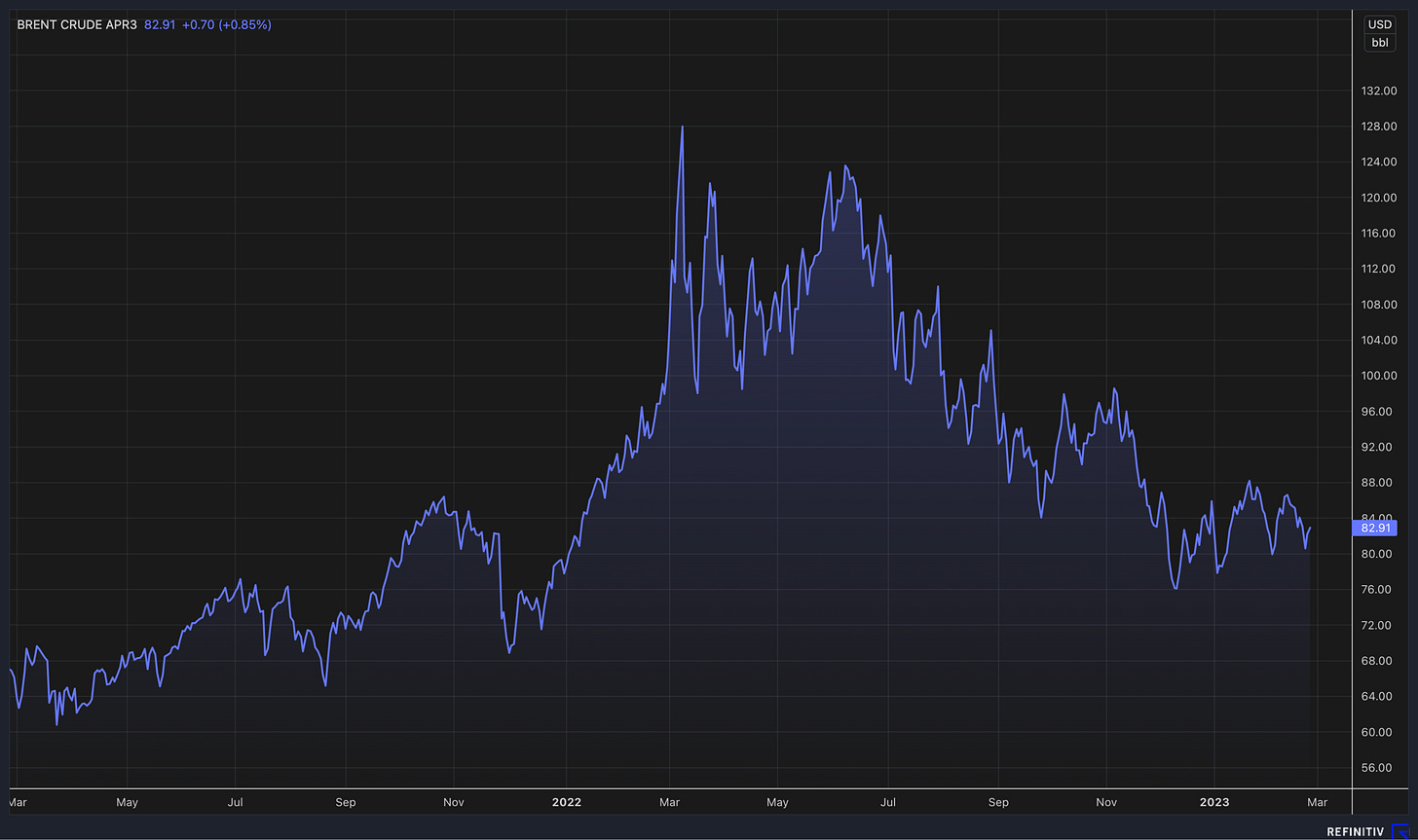This screenshot has height=840, width=1418.
Task: Select the bbl unit button
Action: point(1380,43)
